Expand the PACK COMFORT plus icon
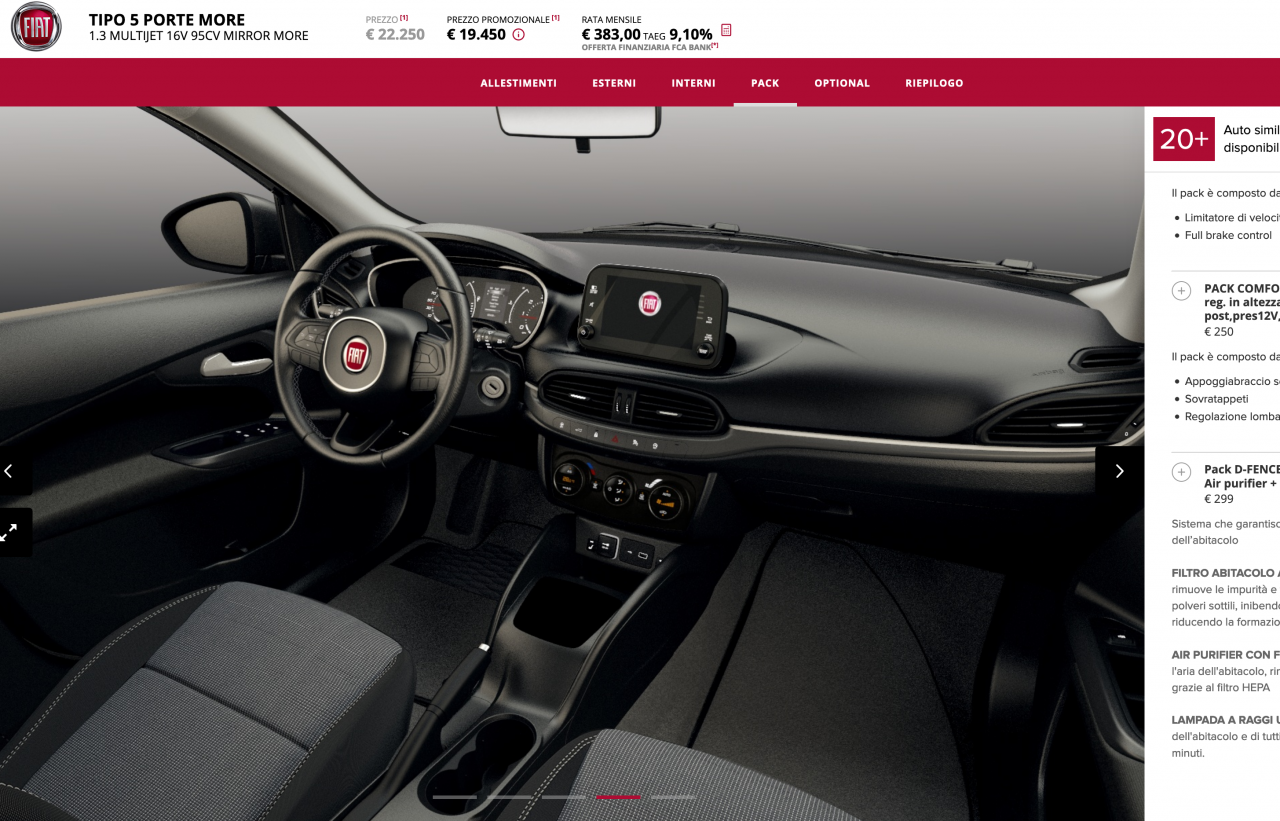The image size is (1280, 821). point(1181,291)
